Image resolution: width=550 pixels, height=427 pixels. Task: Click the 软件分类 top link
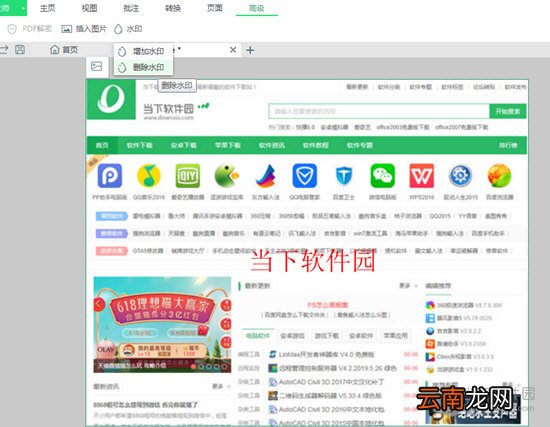tap(388, 87)
